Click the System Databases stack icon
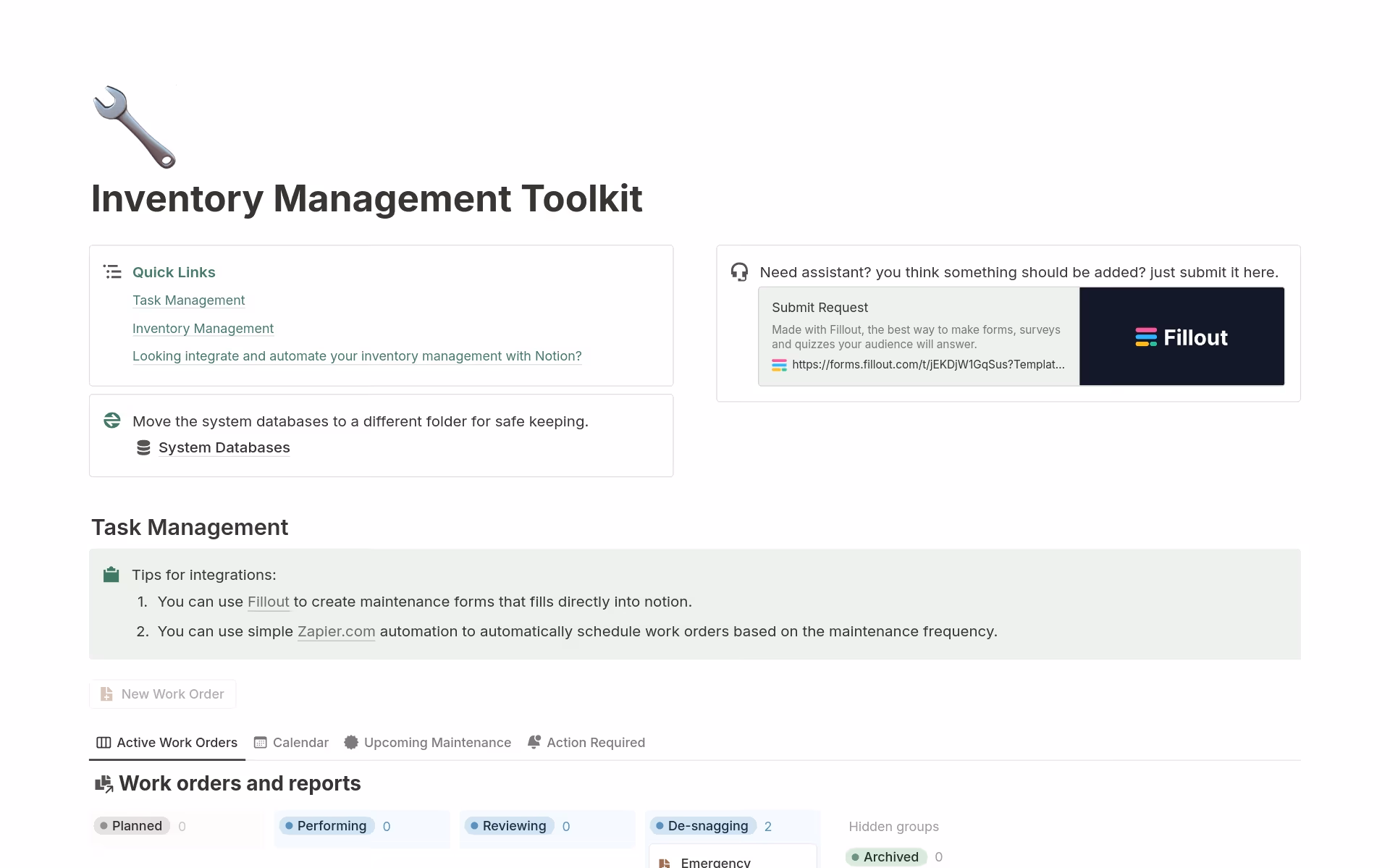The height and width of the screenshot is (868, 1390). click(x=143, y=448)
